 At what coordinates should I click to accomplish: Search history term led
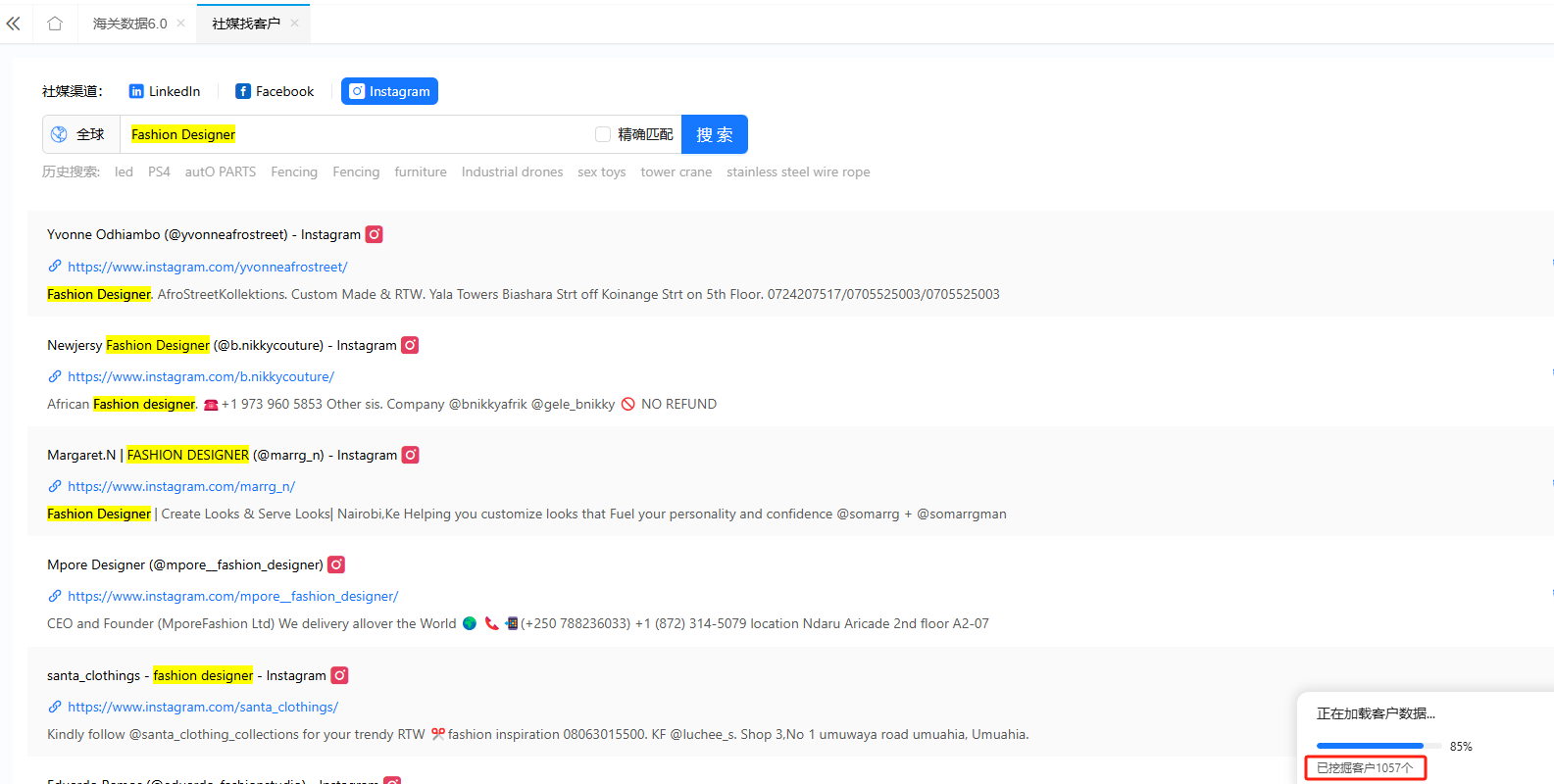(124, 171)
